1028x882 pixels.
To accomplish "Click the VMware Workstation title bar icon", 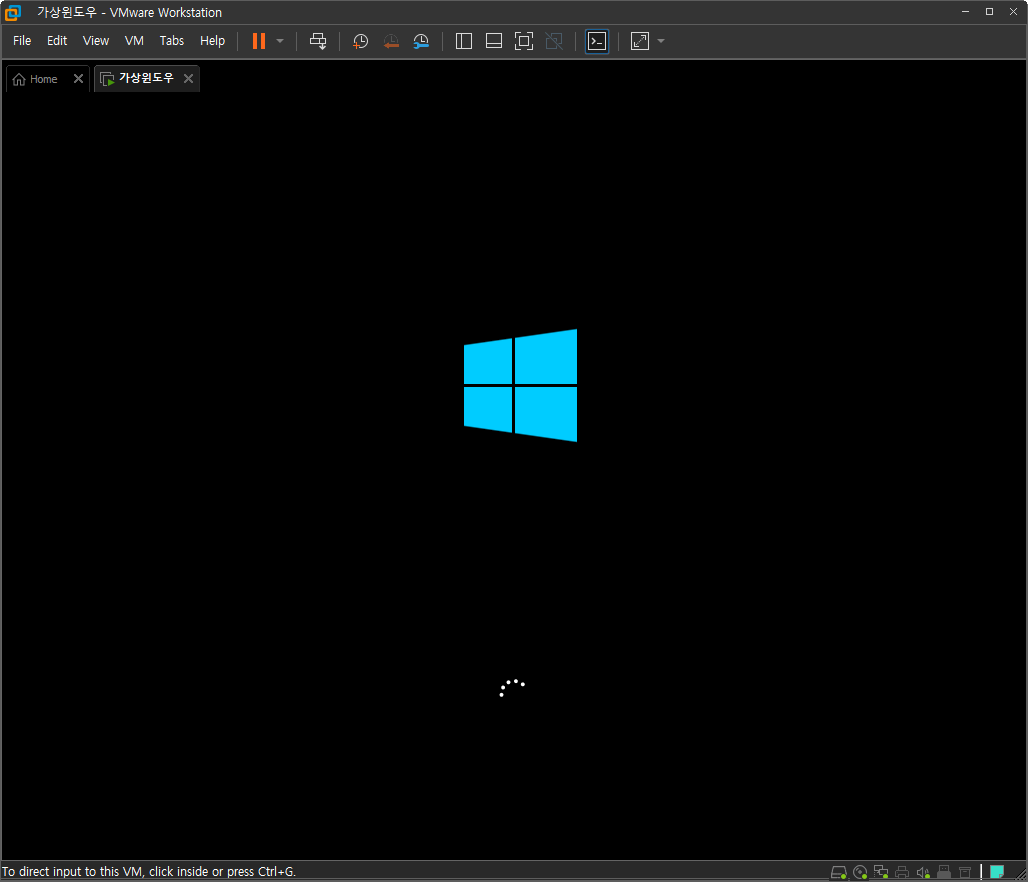I will point(13,12).
